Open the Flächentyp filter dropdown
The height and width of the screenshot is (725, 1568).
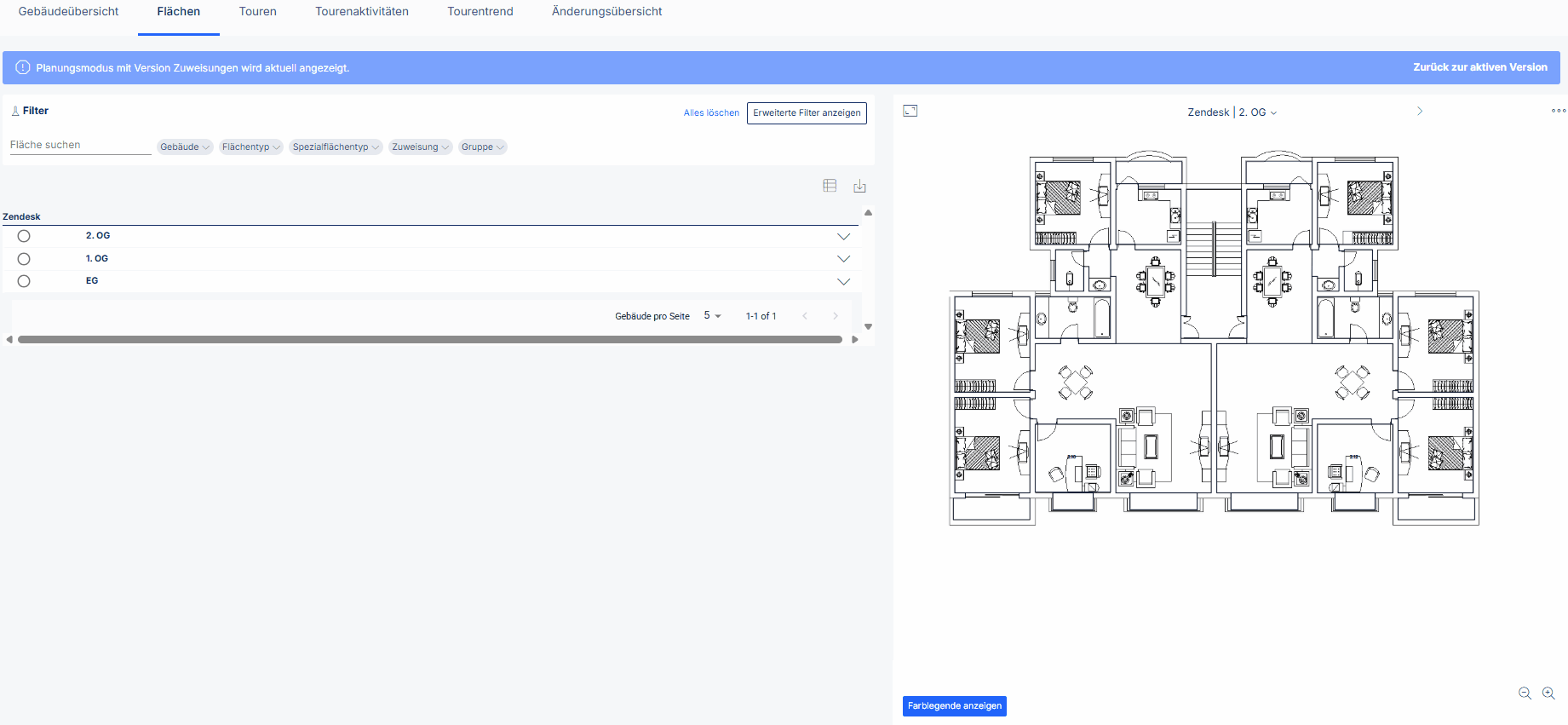tap(250, 147)
